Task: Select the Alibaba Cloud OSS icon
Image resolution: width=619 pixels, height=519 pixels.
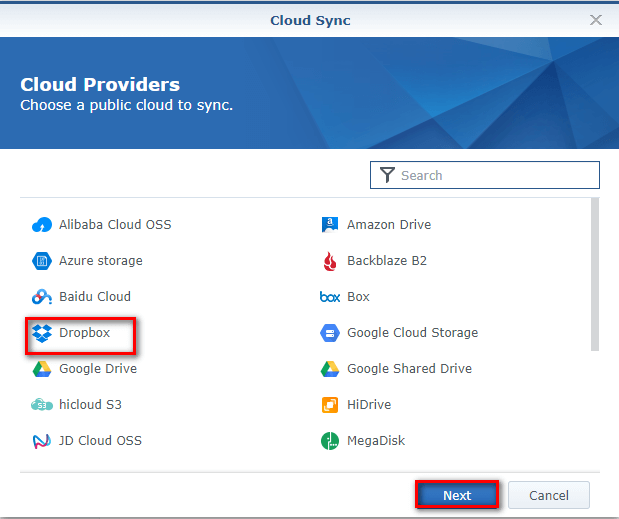Action: (x=41, y=225)
